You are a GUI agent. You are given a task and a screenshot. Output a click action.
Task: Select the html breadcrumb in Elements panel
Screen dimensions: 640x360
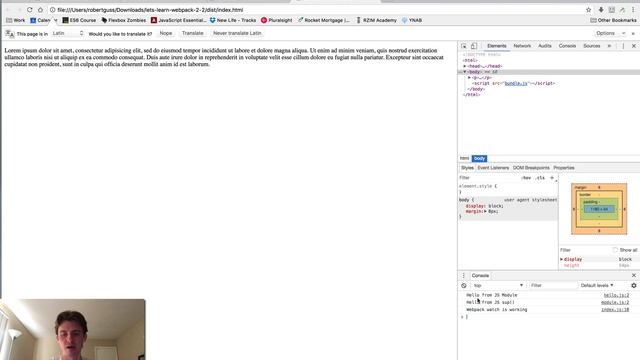point(464,158)
